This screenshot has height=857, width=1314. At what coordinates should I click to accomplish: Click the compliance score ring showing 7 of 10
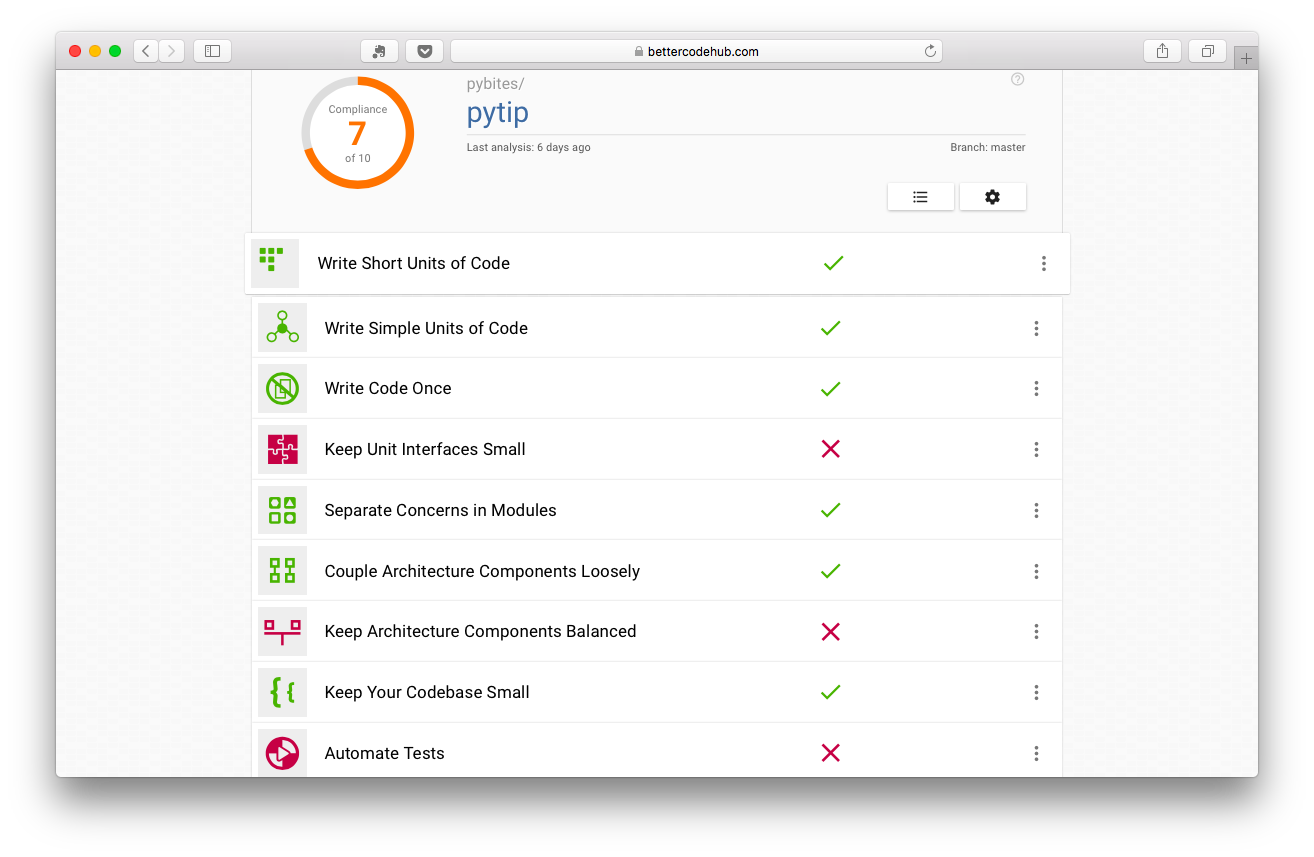pyautogui.click(x=357, y=133)
